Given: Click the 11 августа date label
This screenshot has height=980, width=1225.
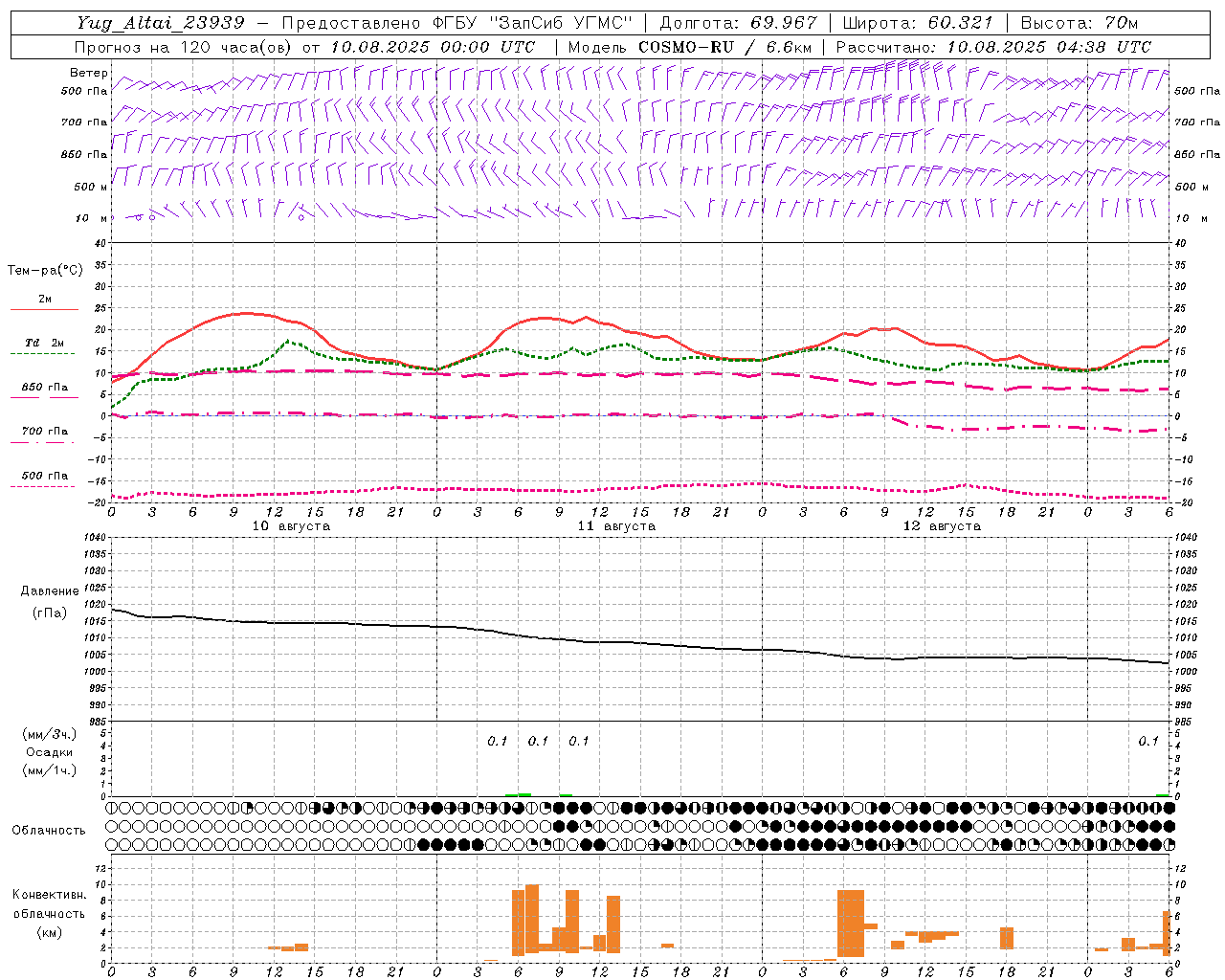Looking at the screenshot, I should point(616,526).
